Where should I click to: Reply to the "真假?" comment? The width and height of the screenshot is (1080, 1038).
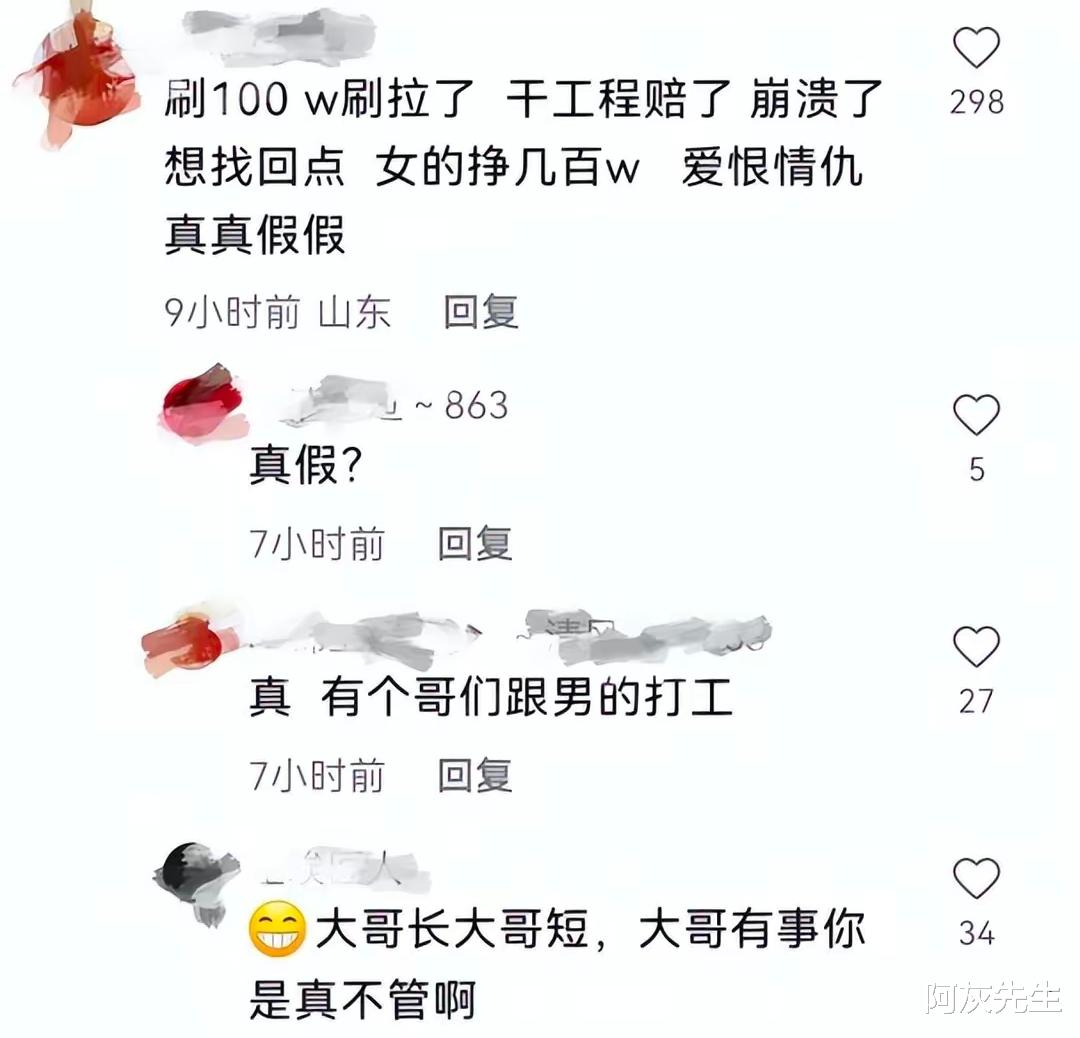[475, 543]
